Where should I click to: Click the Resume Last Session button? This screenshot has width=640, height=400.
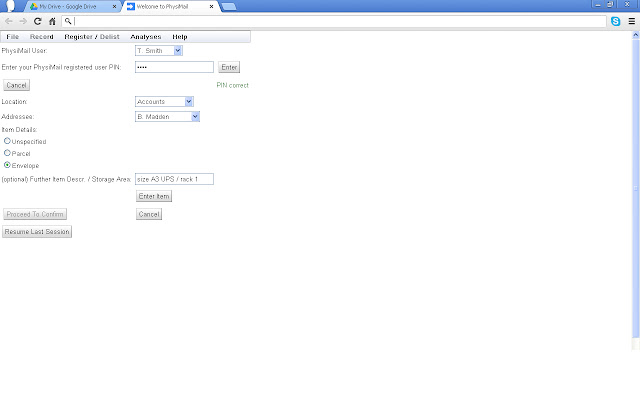37,232
